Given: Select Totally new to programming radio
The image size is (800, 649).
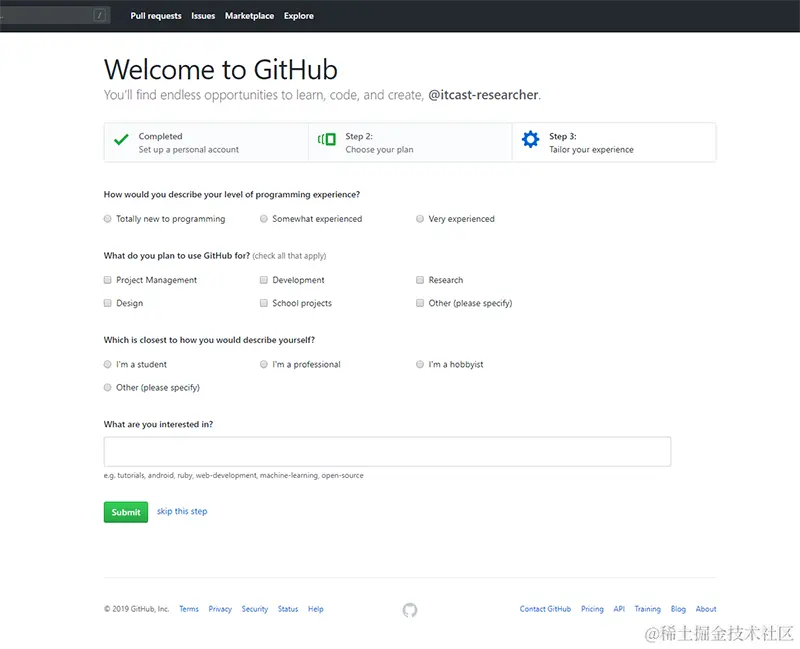Looking at the screenshot, I should (108, 219).
